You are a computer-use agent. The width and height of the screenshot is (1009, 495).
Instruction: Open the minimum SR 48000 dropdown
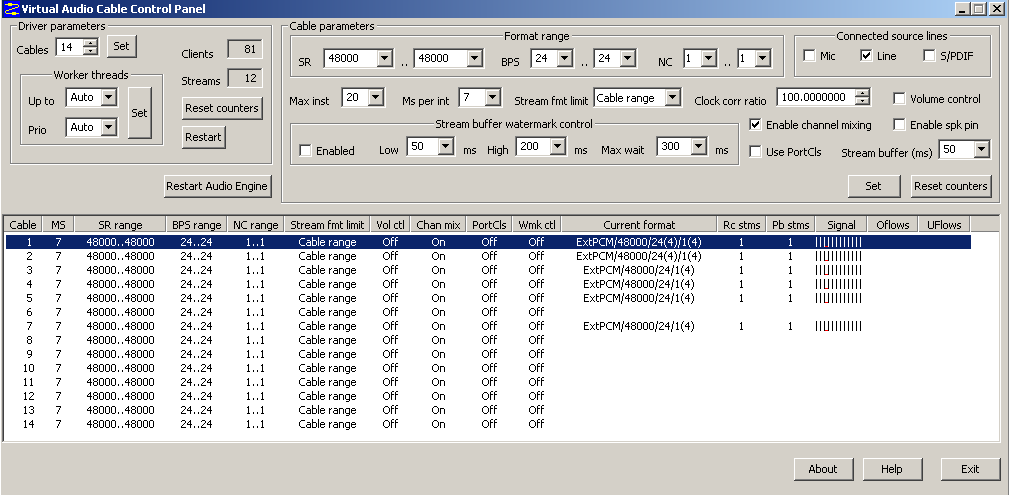tap(384, 59)
